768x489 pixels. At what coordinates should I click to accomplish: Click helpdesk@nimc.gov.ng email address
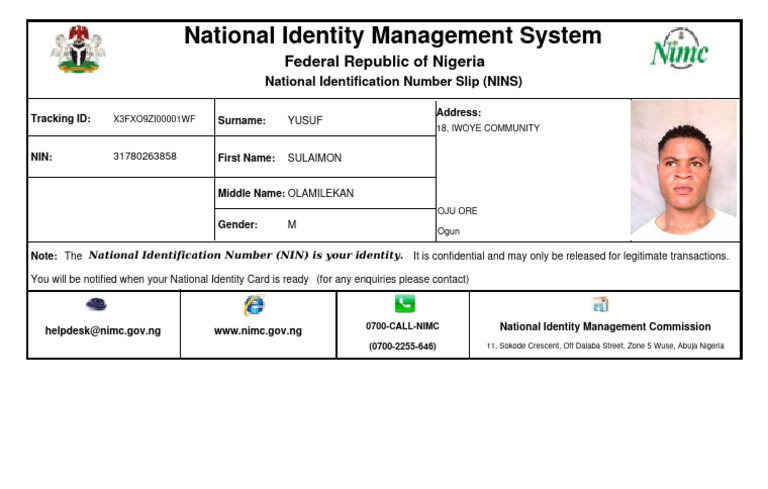tap(103, 331)
